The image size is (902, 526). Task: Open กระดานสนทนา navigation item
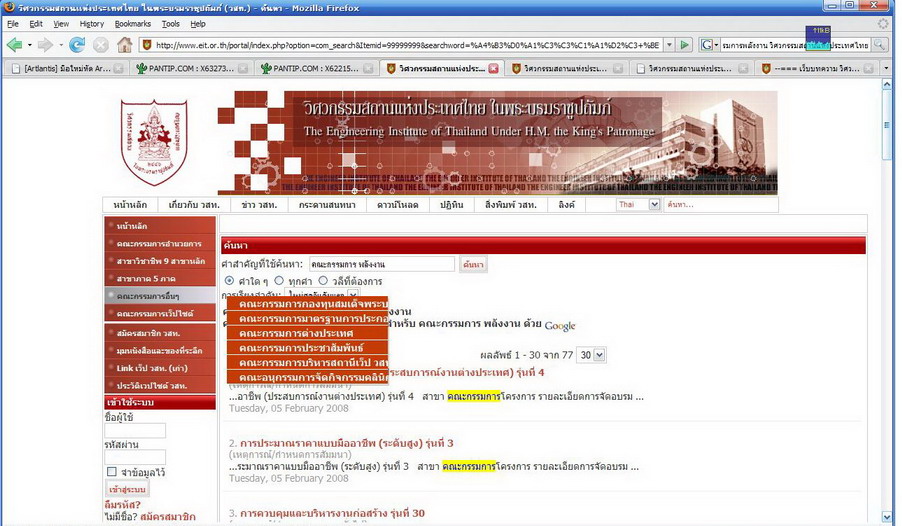tap(327, 204)
